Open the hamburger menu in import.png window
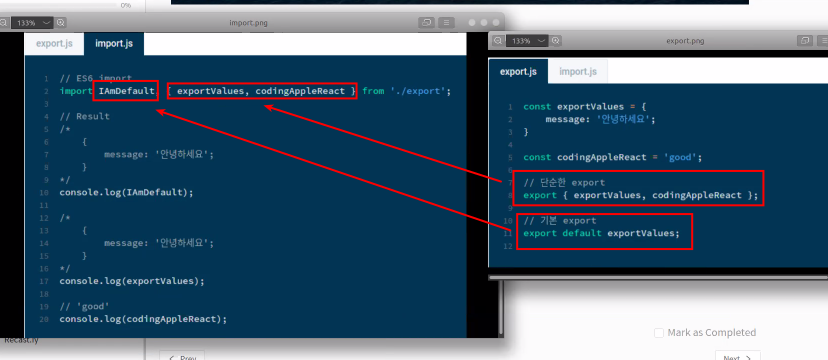This screenshot has height=360, width=828. [446, 22]
